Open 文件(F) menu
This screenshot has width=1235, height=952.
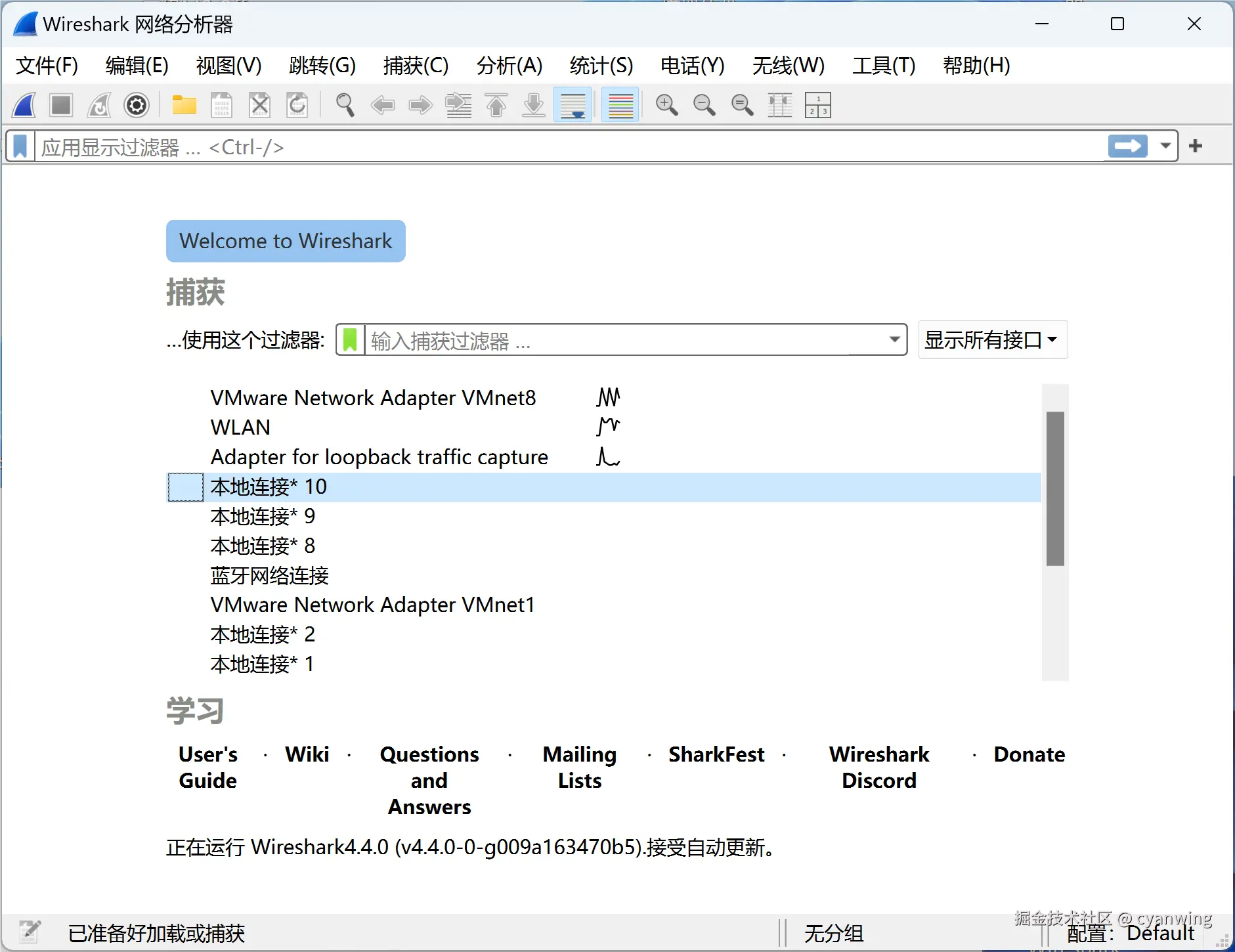click(47, 66)
